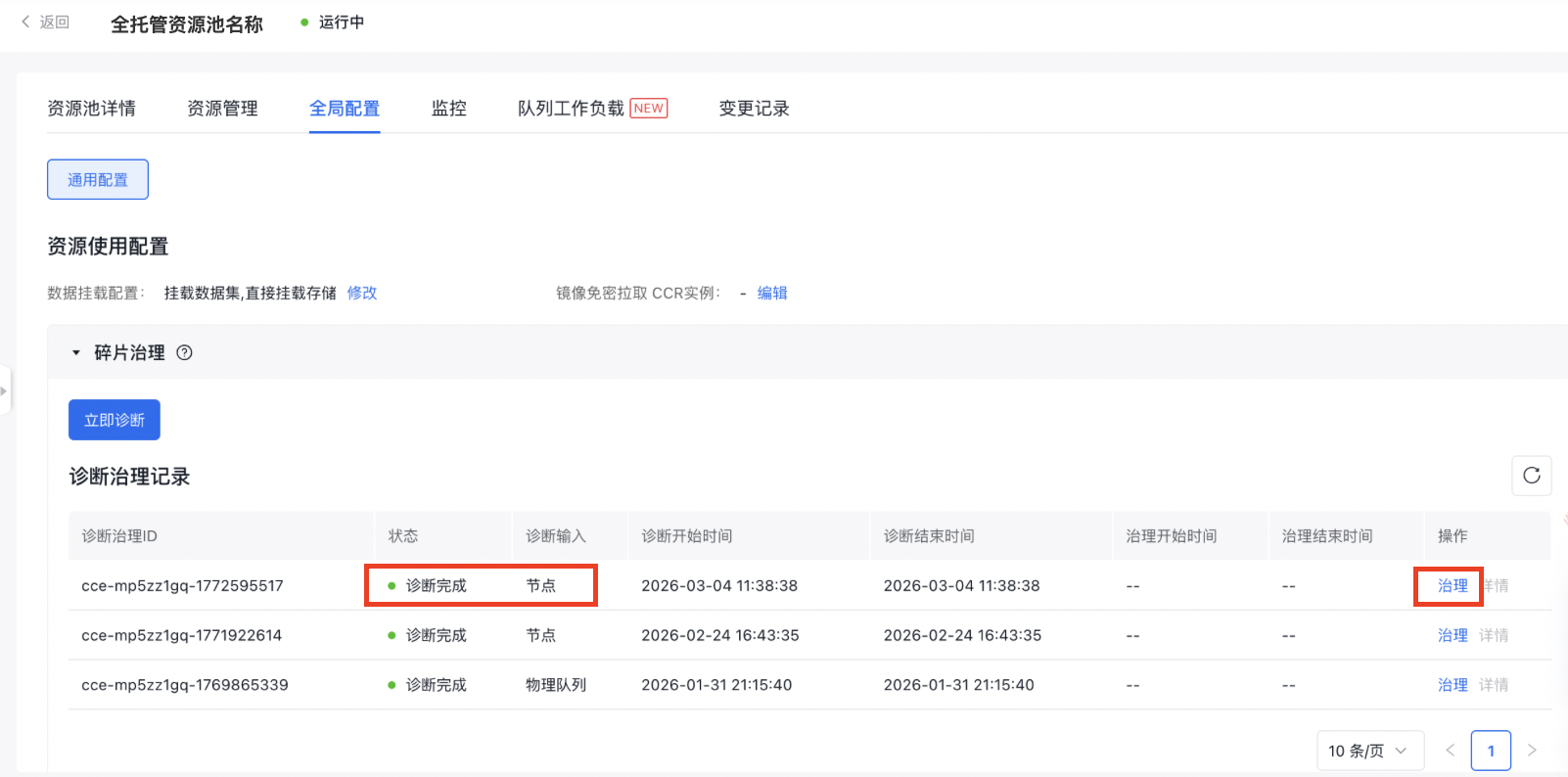Switch to the 资源池详情 tab
Screen dimensions: 1568x777
(x=92, y=109)
